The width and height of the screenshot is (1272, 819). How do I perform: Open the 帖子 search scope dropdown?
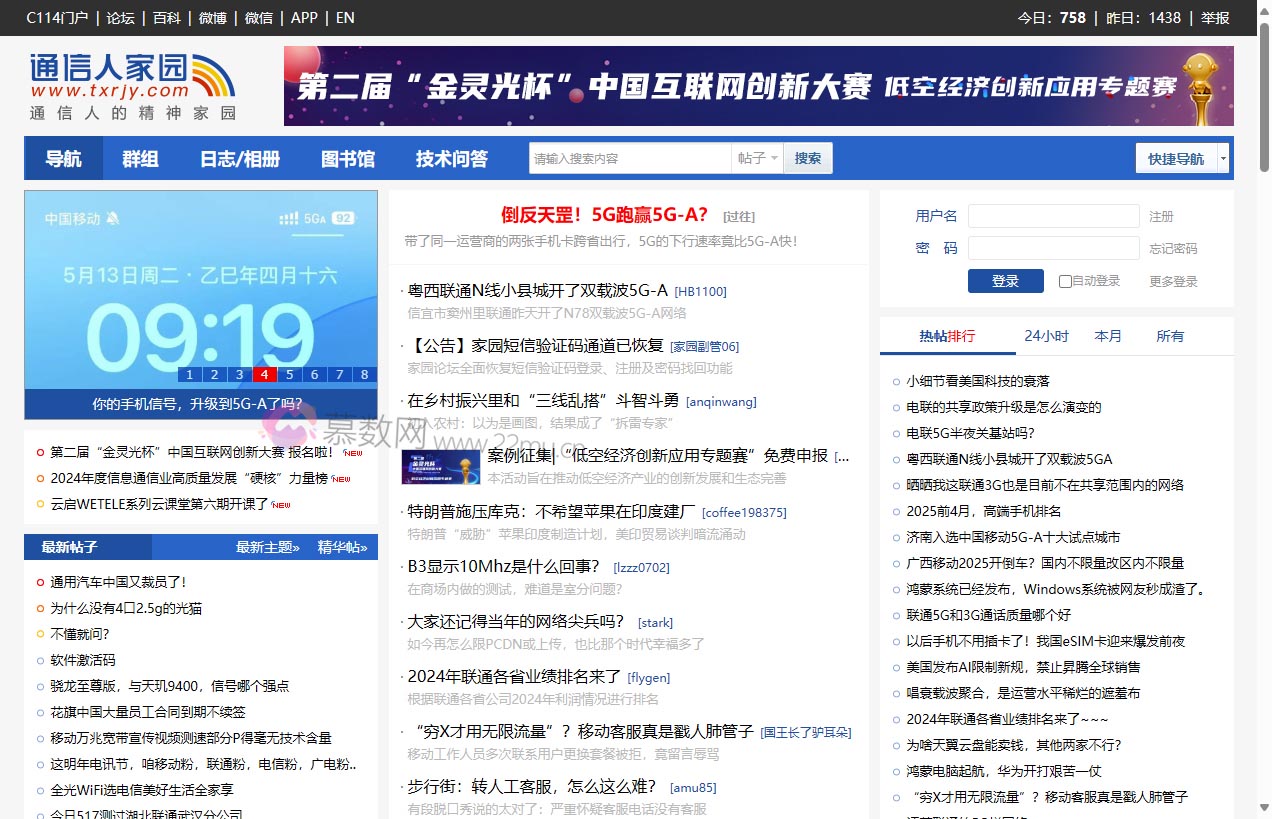pyautogui.click(x=757, y=158)
